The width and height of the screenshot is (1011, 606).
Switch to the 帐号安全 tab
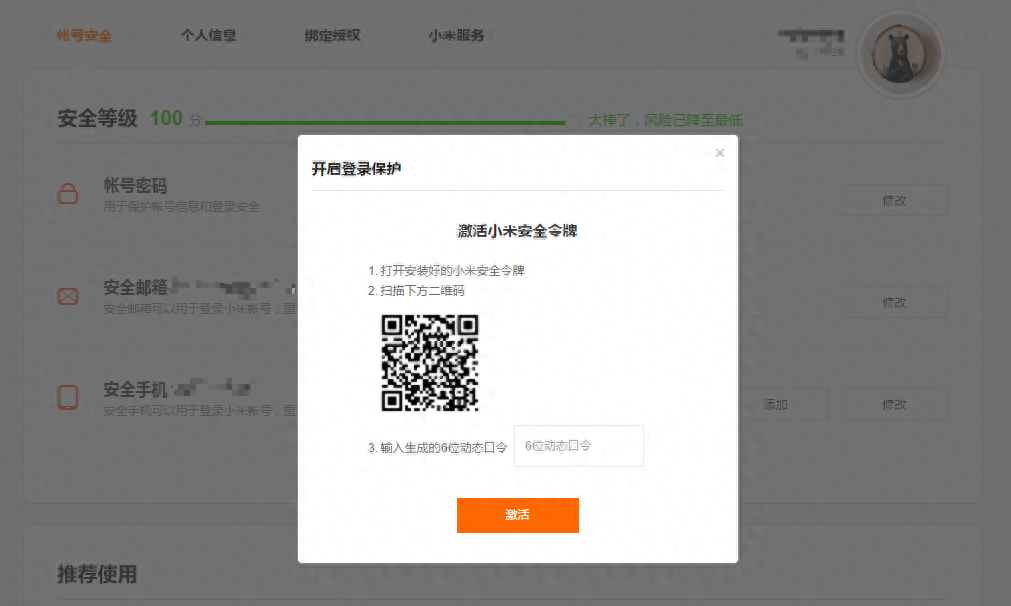click(84, 36)
